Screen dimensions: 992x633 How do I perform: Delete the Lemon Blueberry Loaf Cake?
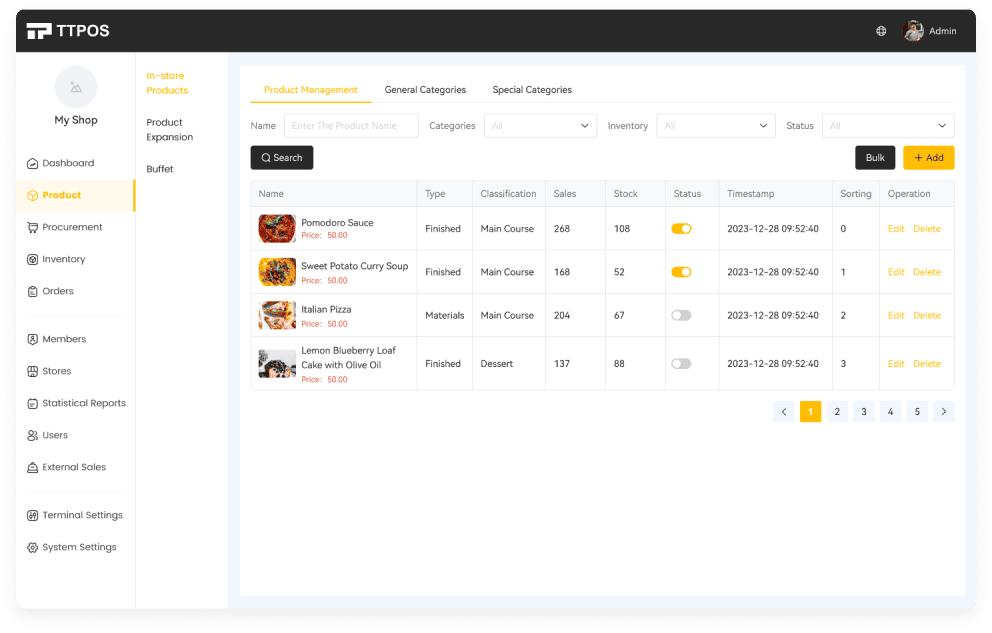click(x=927, y=364)
